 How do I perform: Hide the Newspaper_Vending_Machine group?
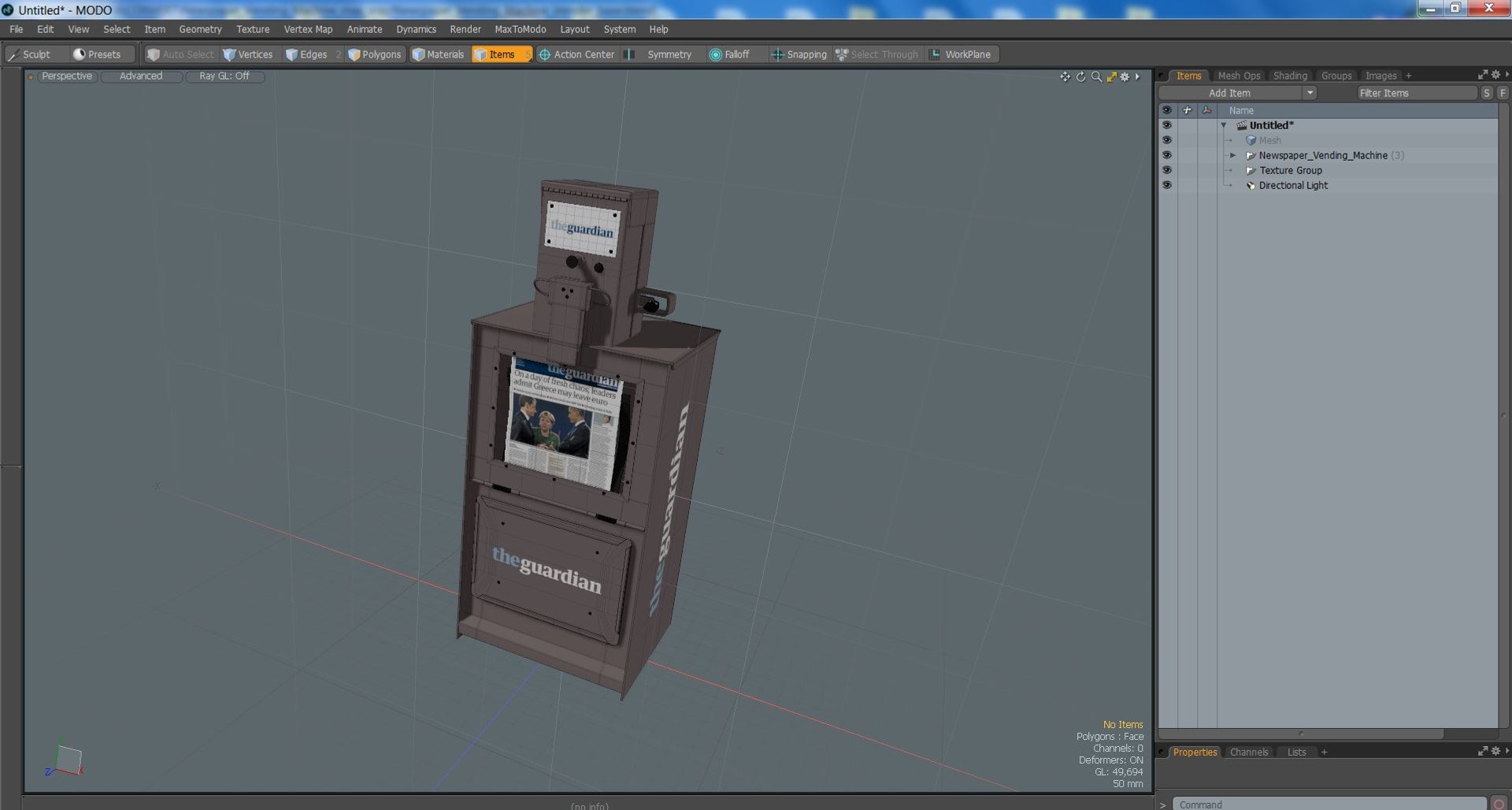tap(1166, 155)
